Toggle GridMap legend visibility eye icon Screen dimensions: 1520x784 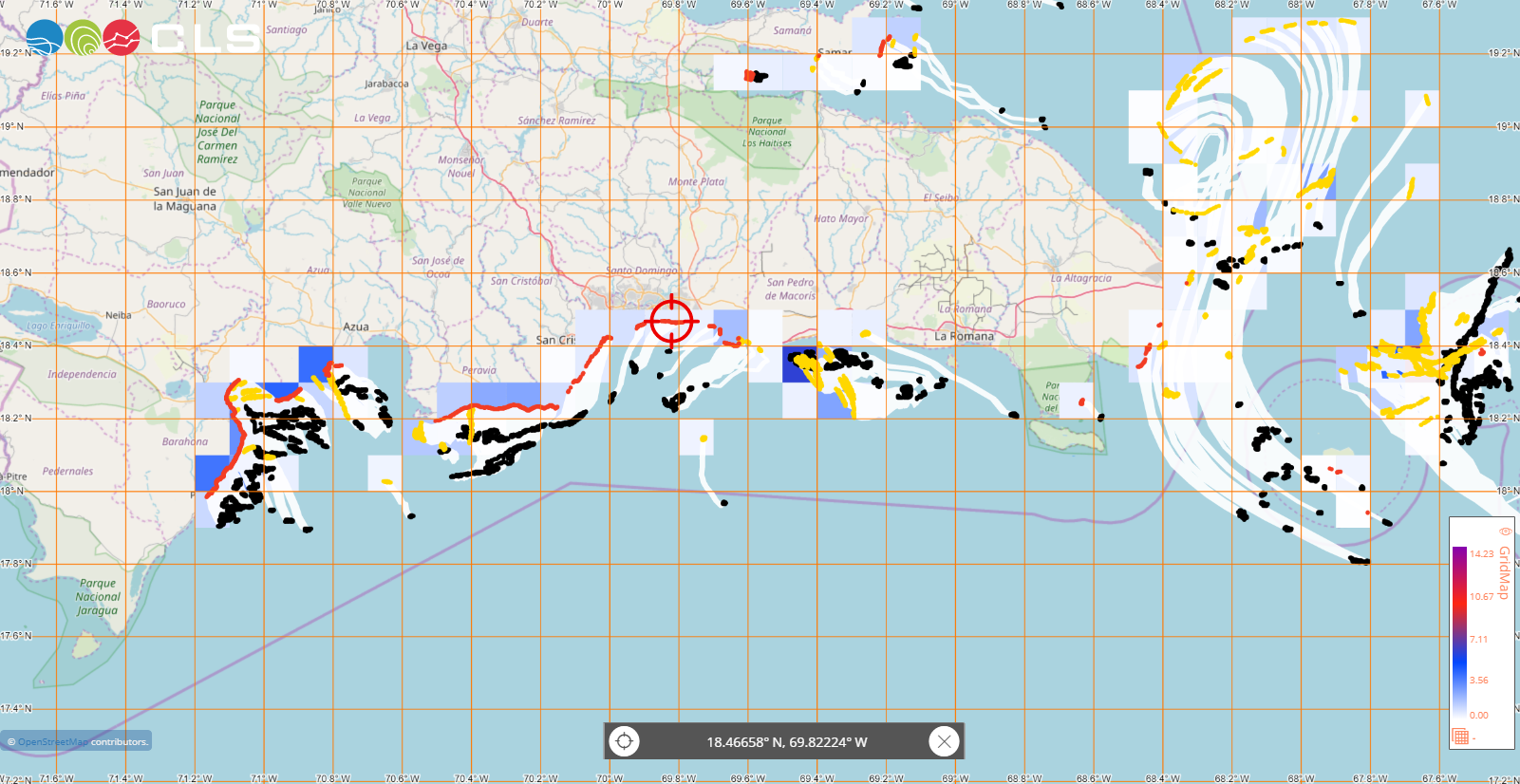click(x=1504, y=532)
